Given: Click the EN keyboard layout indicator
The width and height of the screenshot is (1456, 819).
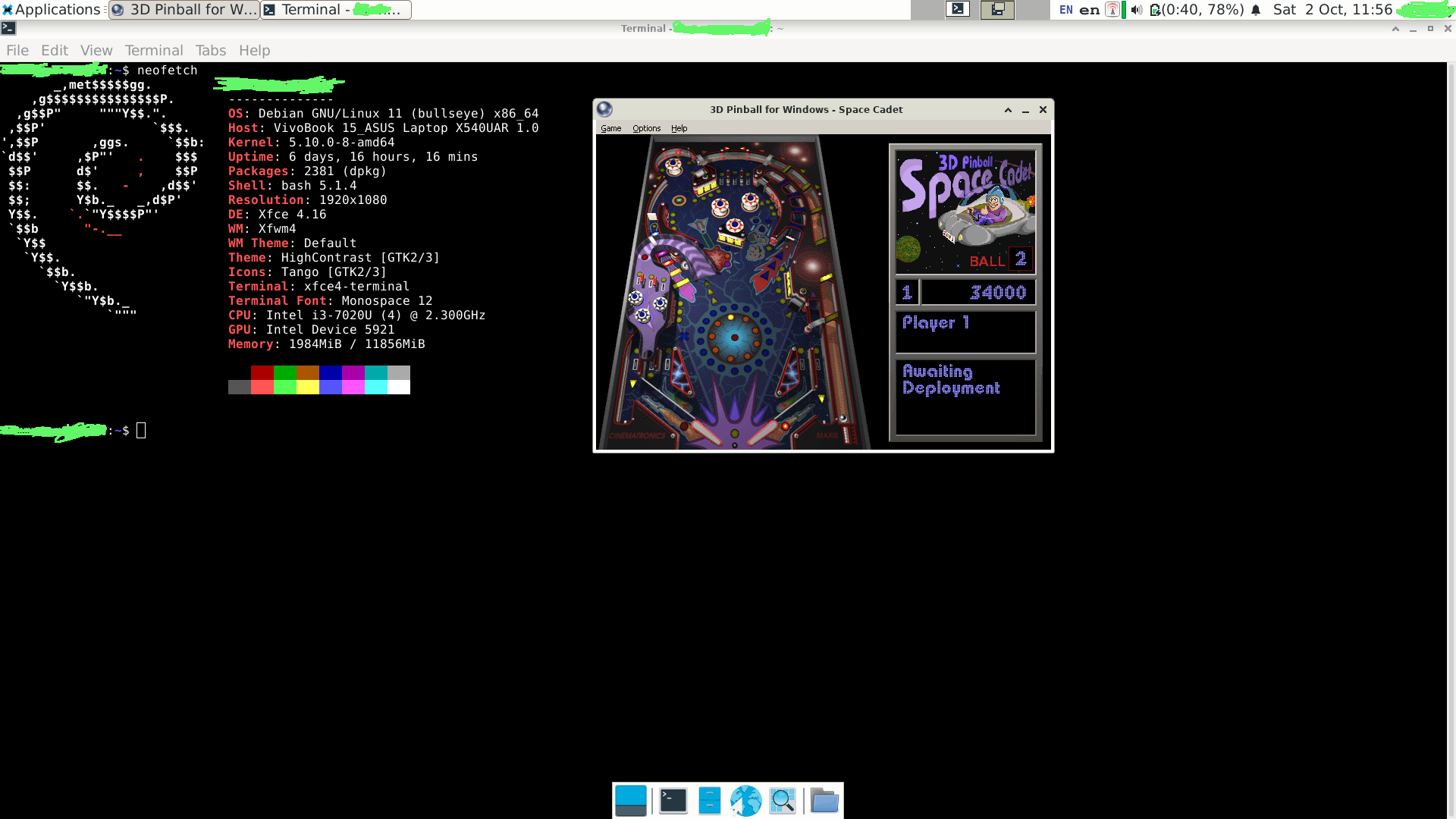Looking at the screenshot, I should point(1066,10).
